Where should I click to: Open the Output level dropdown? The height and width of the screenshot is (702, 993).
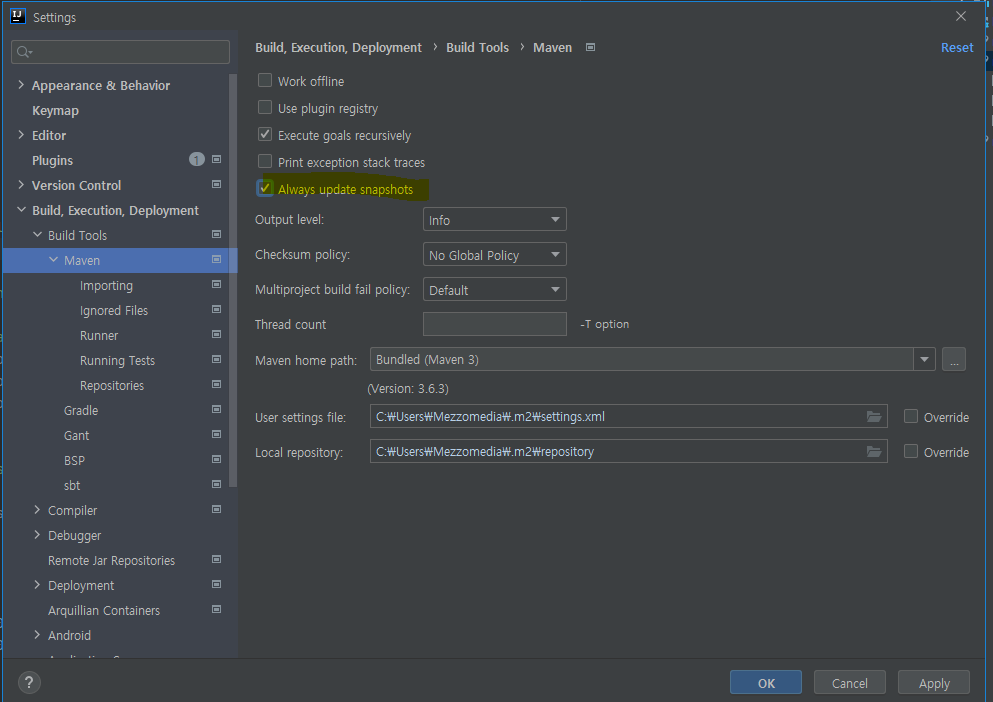(x=495, y=220)
